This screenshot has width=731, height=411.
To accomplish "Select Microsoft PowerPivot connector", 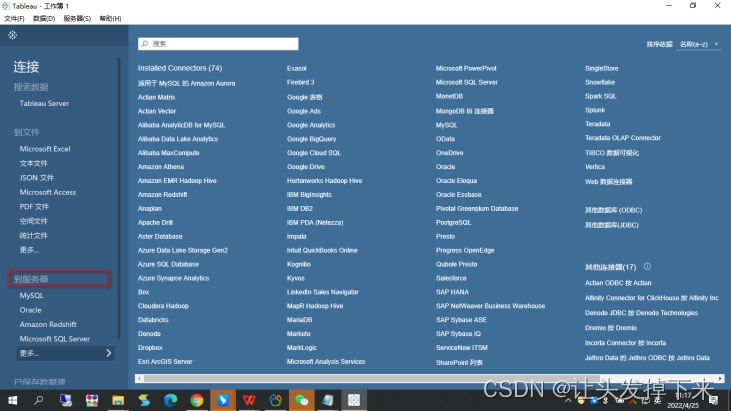I will click(x=466, y=68).
